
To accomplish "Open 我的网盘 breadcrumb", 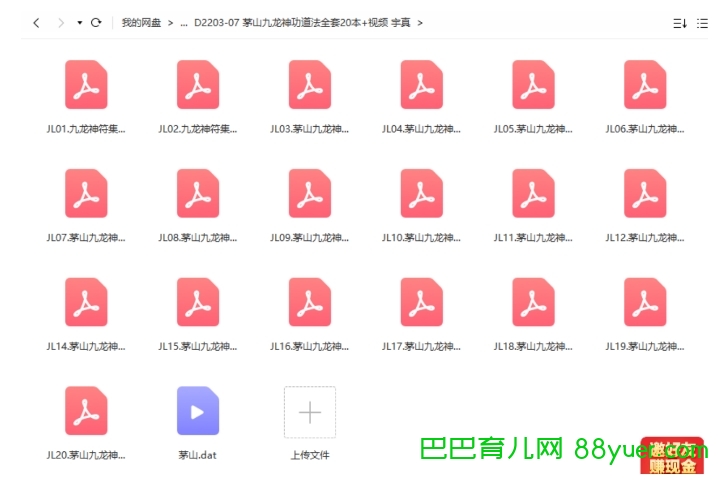I will pyautogui.click(x=141, y=23).
